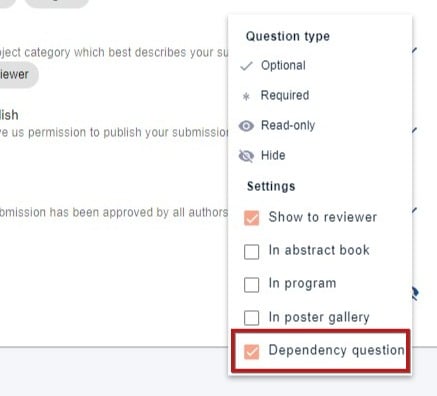Click the checkmark icon beside Optional
Viewport: 437px width, 396px height.
pyautogui.click(x=246, y=66)
